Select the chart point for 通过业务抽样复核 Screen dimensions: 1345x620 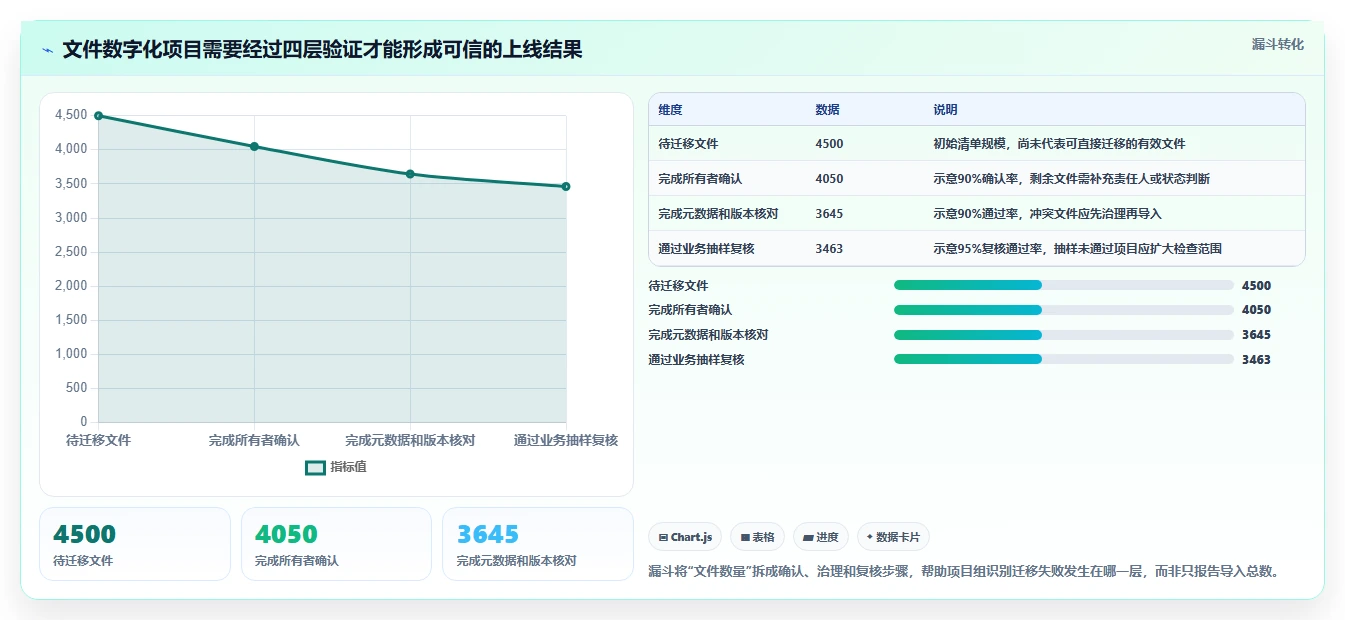point(566,186)
